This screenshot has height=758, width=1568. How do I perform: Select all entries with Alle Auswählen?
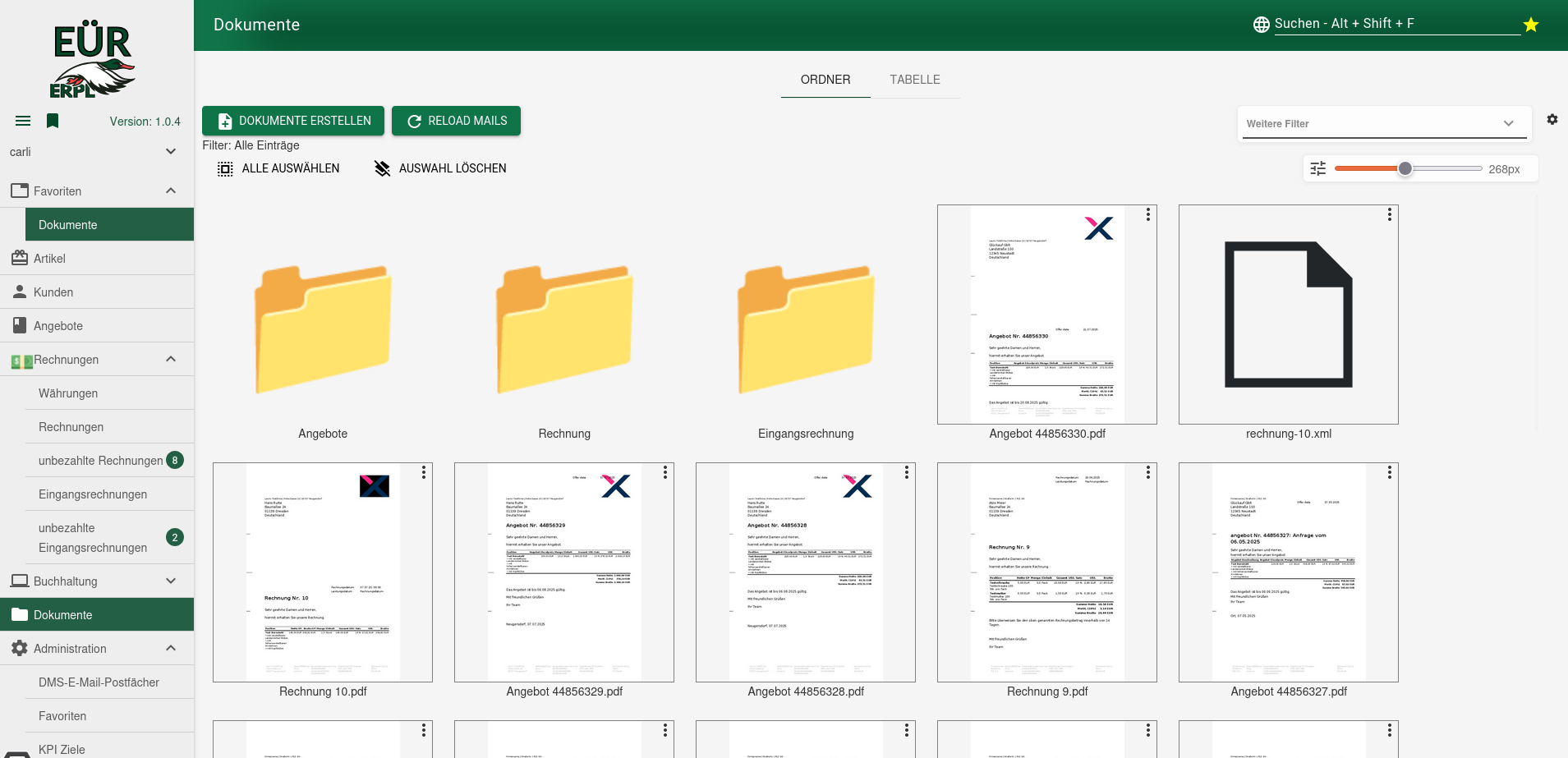pyautogui.click(x=278, y=168)
